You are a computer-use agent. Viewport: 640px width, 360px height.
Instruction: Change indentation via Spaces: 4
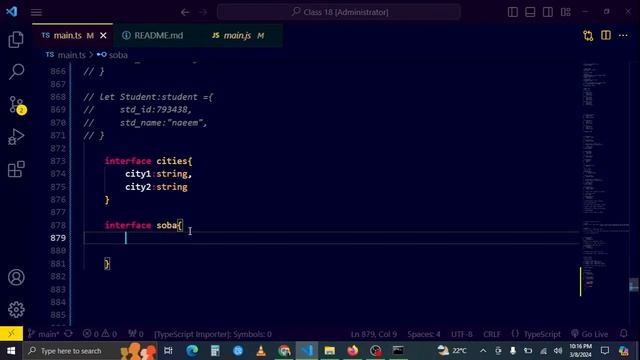click(424, 334)
